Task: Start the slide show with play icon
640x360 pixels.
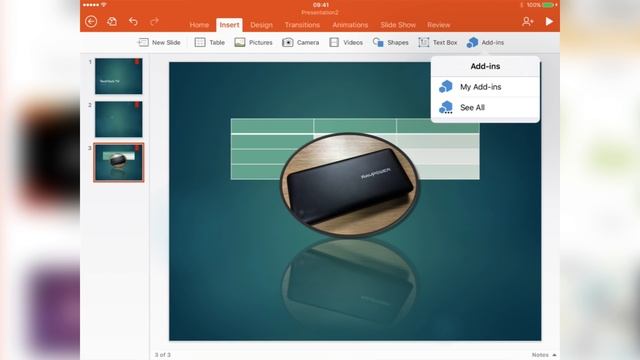Action: pyautogui.click(x=549, y=21)
